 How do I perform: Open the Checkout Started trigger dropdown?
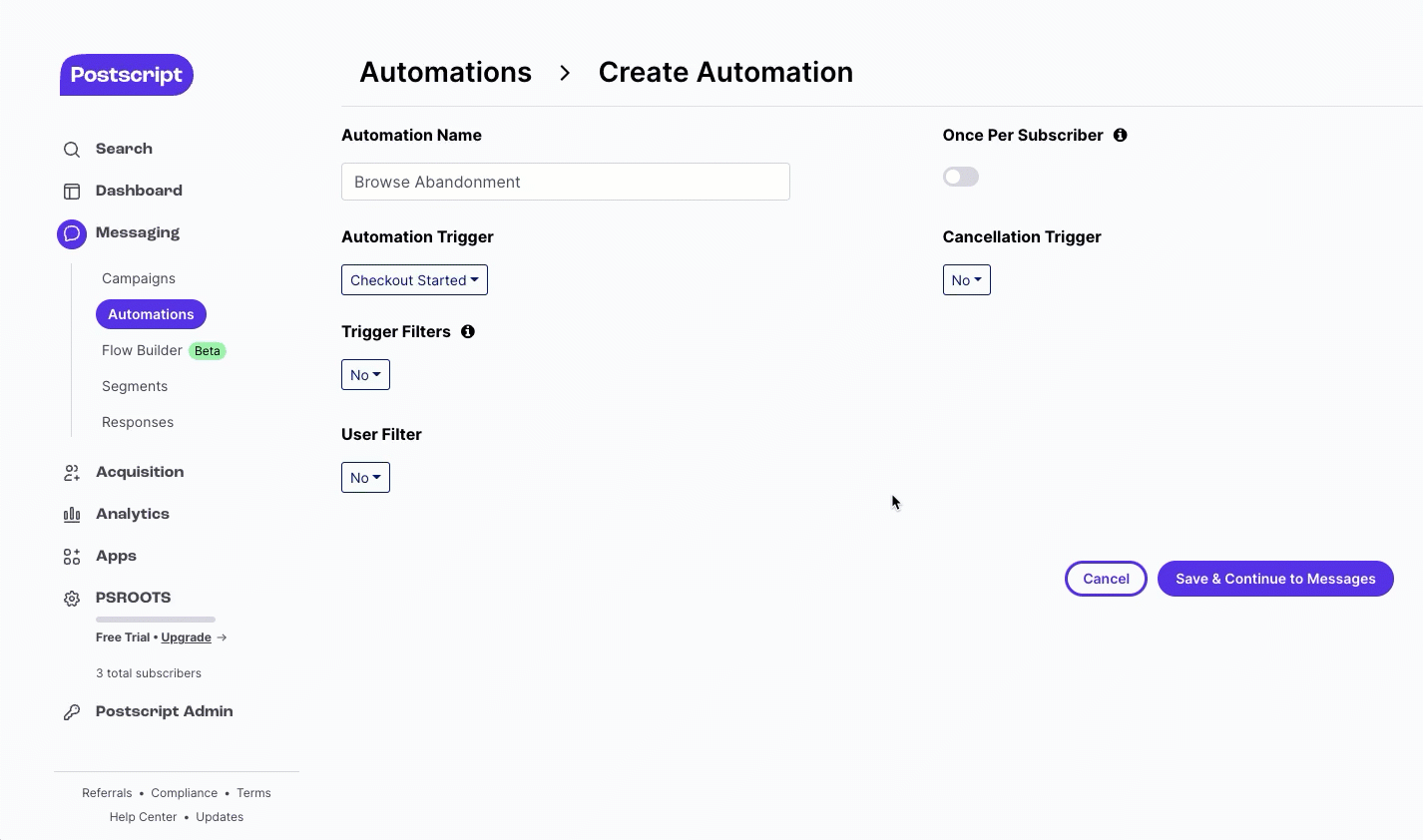[414, 280]
